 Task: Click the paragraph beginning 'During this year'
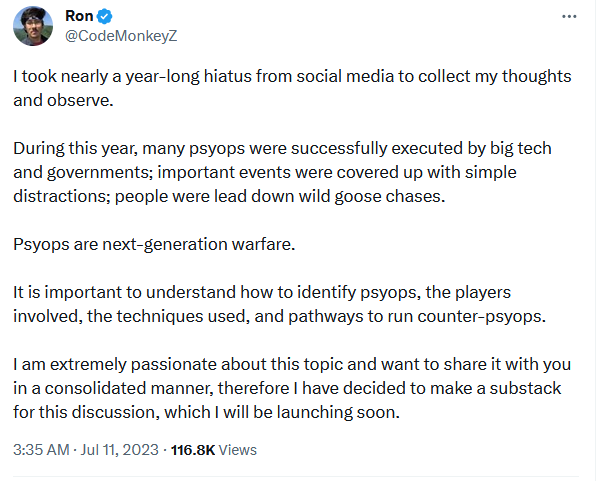(x=282, y=172)
